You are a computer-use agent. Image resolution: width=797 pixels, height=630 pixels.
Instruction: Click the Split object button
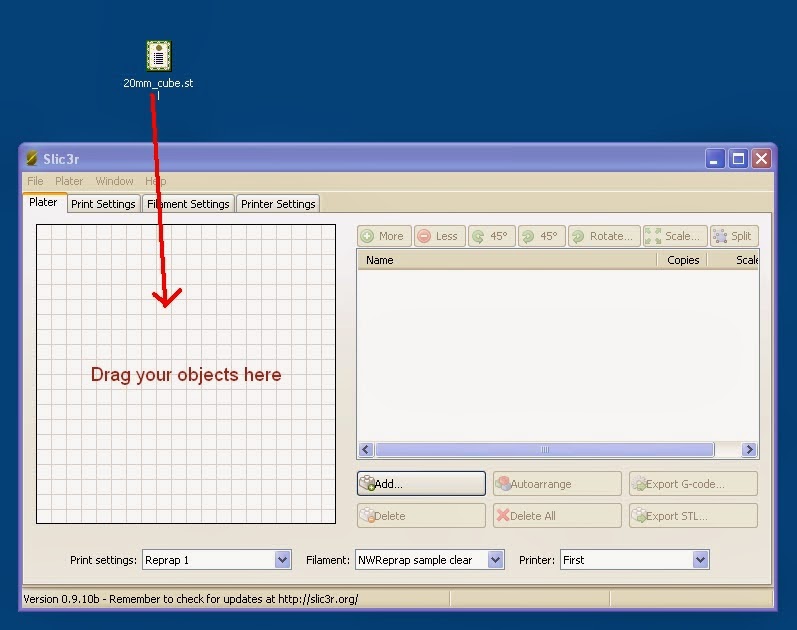point(734,236)
